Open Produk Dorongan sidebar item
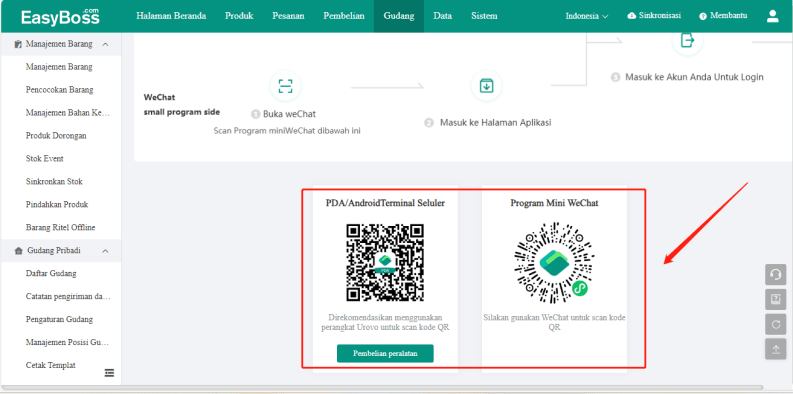Screen dimensions: 793x394 pos(56,136)
